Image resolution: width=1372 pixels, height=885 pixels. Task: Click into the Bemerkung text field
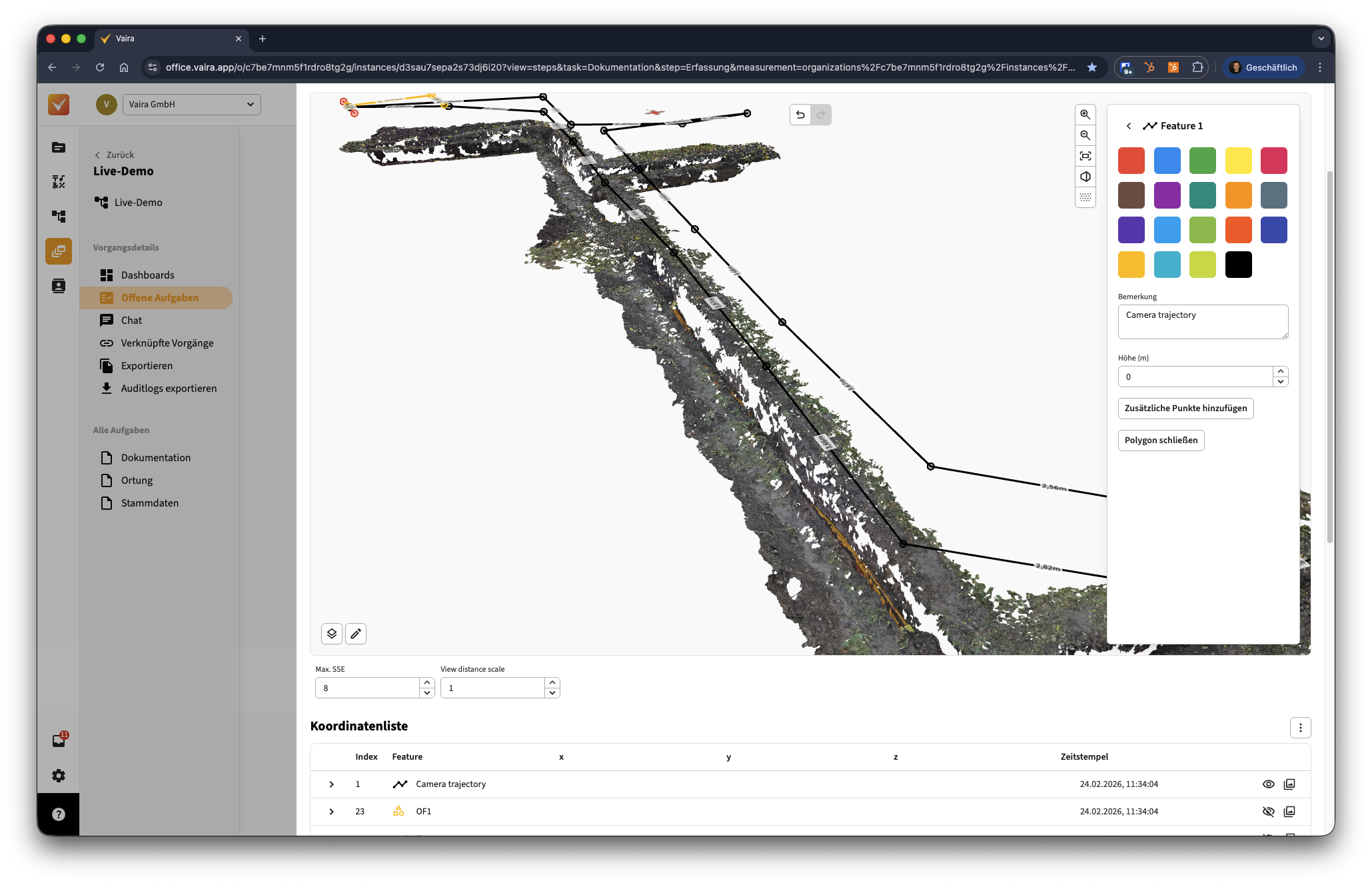point(1202,322)
